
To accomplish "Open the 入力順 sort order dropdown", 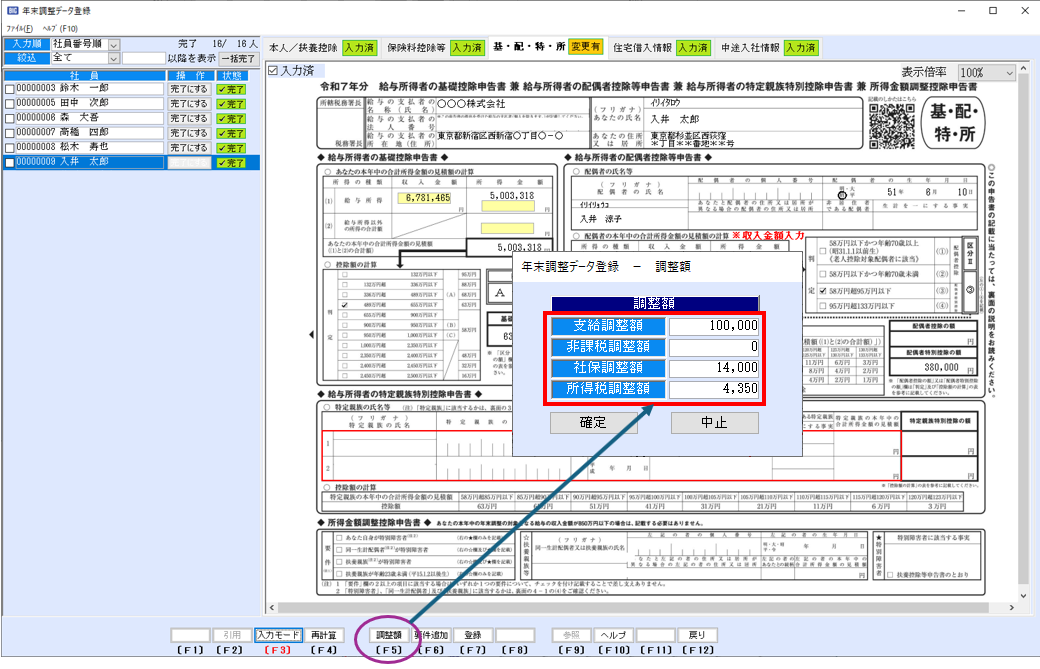I will click(x=113, y=45).
